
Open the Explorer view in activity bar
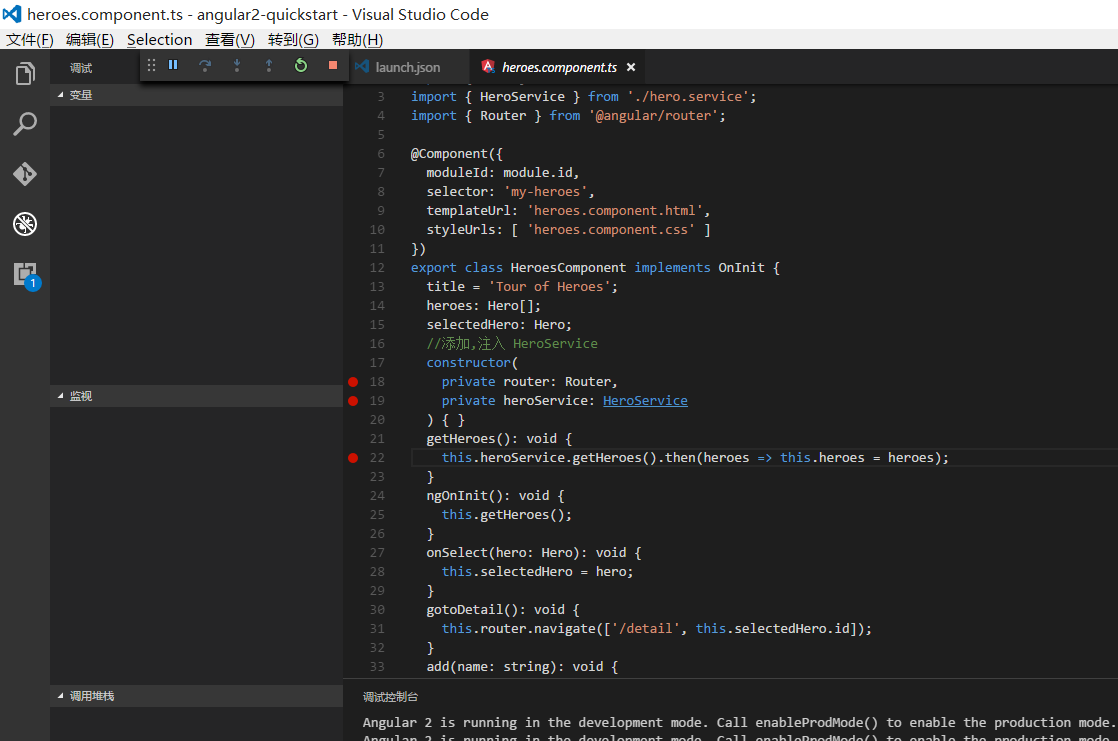click(25, 73)
